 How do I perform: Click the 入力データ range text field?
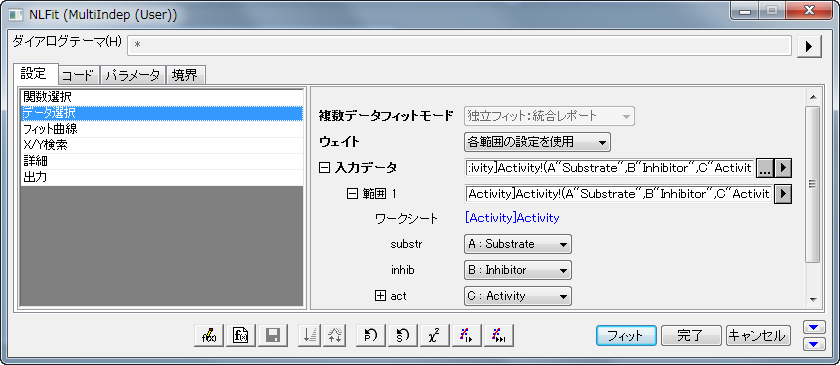pyautogui.click(x=610, y=168)
